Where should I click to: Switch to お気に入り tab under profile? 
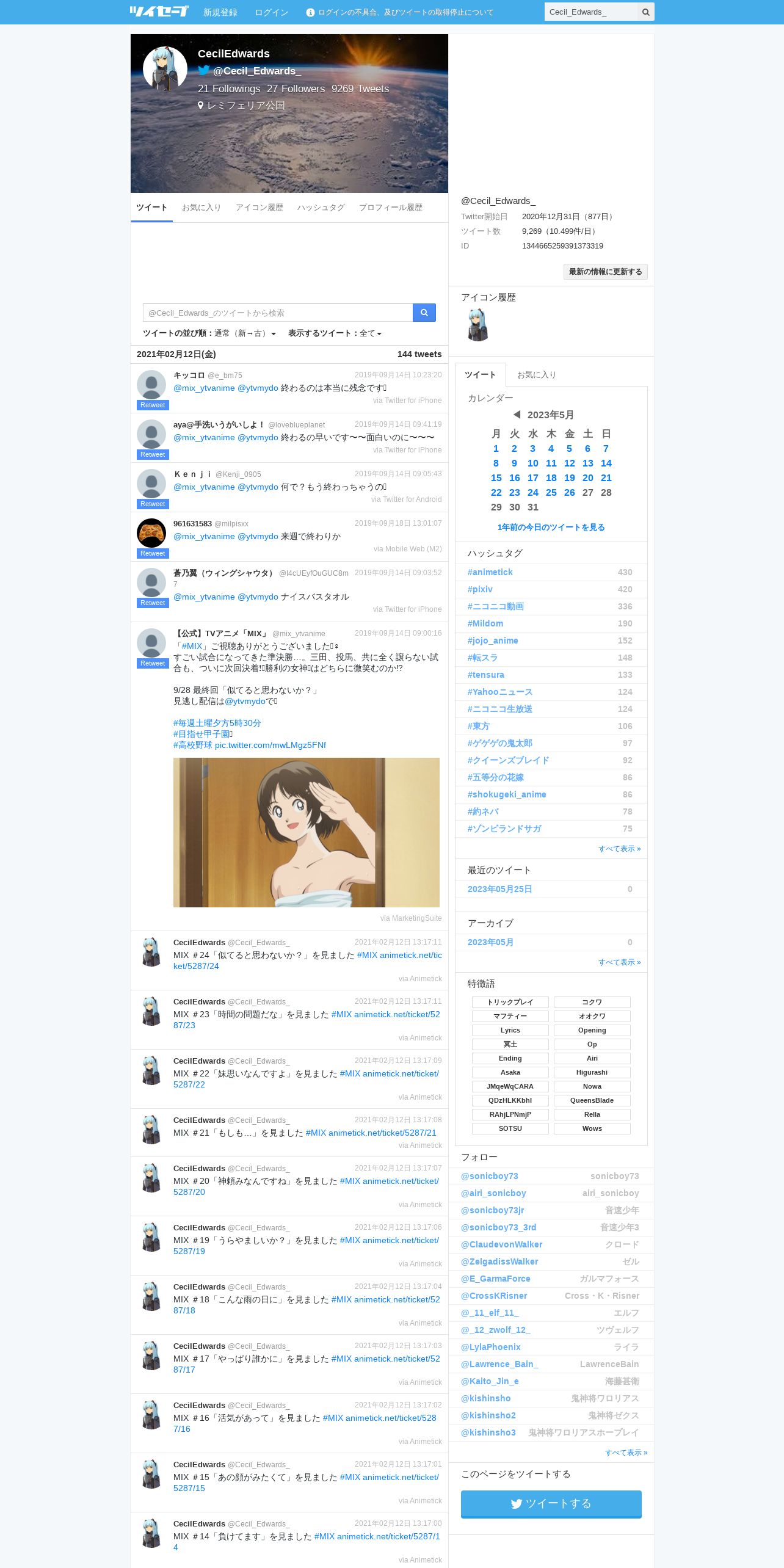pos(201,208)
